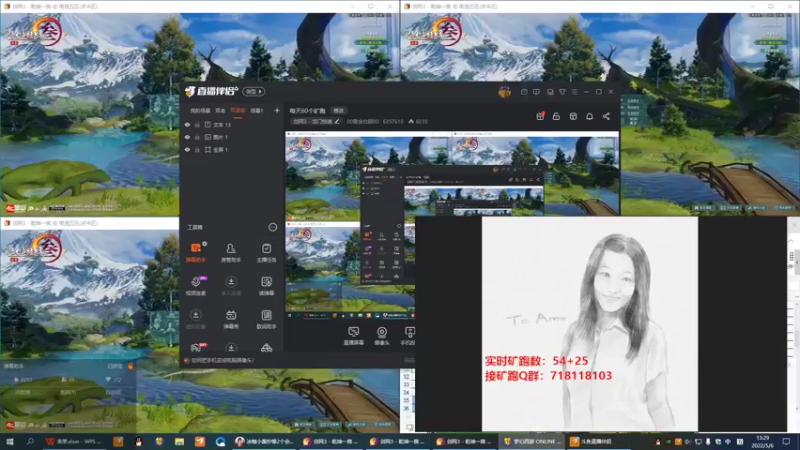Open the 房管助手 tool icon
Viewport: 800px width, 450px height.
[231, 253]
